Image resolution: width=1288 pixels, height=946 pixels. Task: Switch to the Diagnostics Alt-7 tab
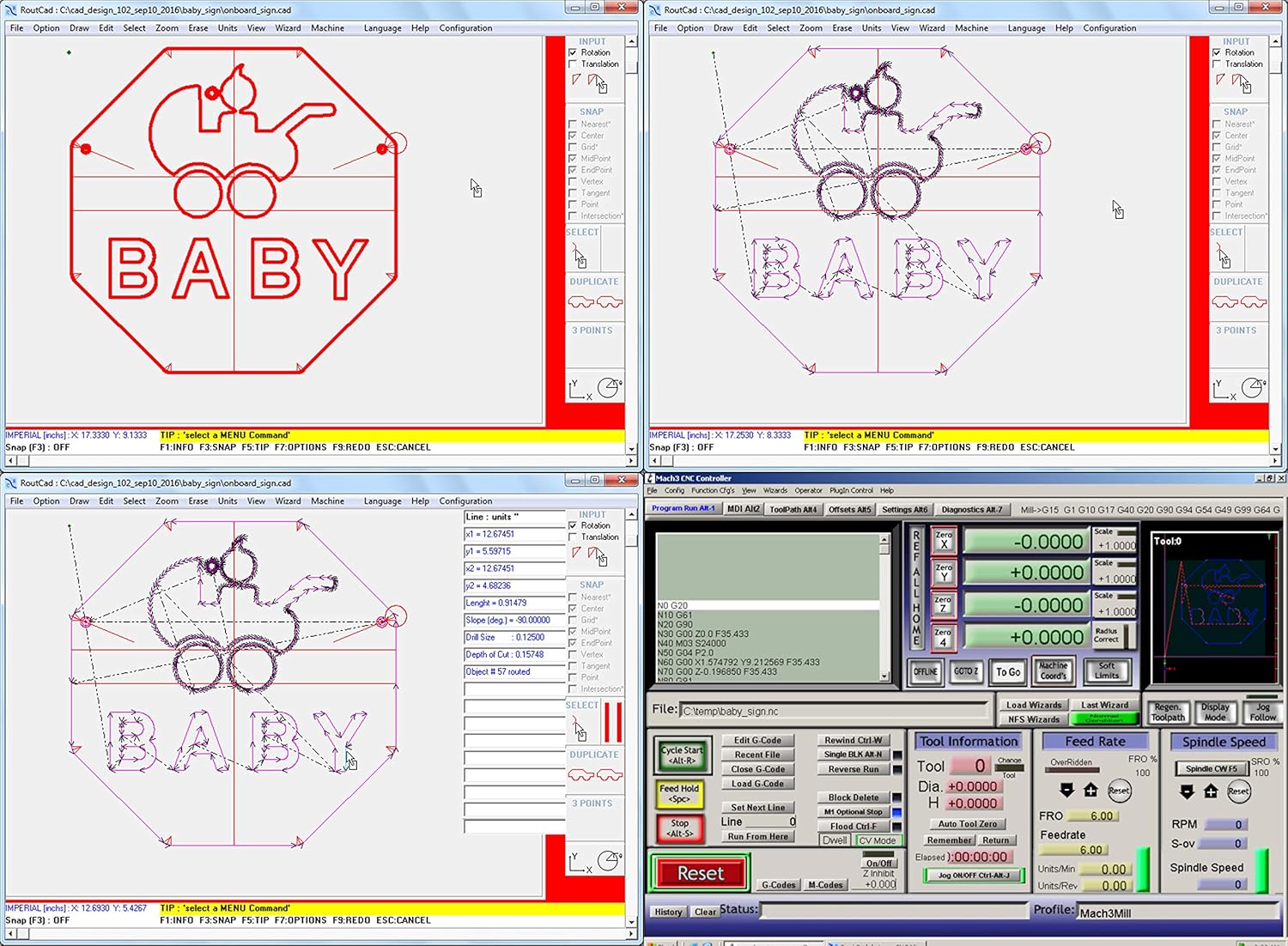point(973,509)
